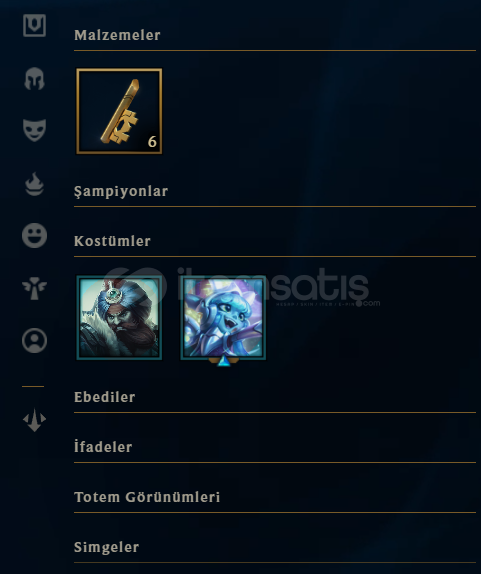
Task: Click the bottom sidebar trident arrow icon
Action: click(34, 420)
